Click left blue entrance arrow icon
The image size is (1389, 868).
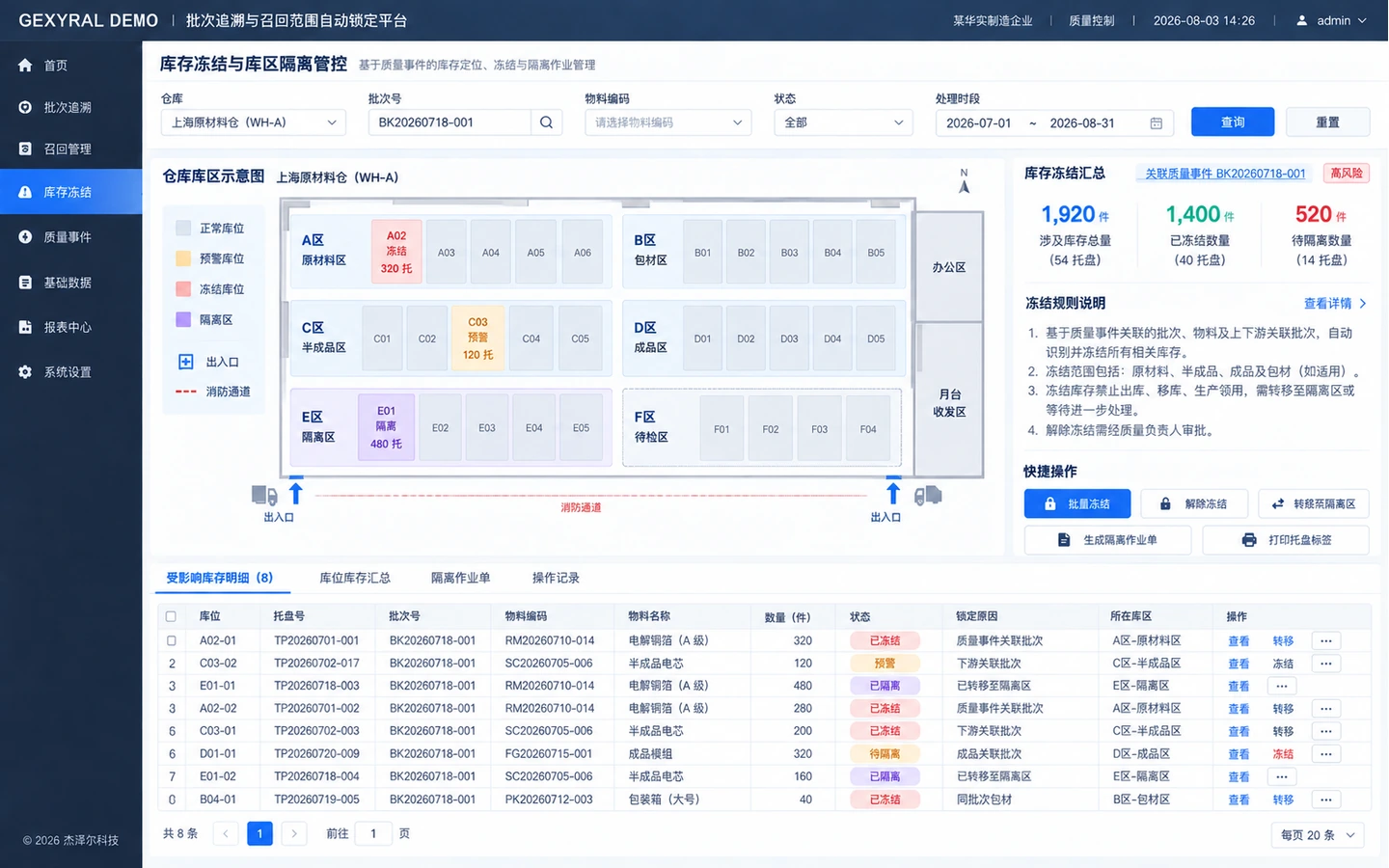click(296, 493)
